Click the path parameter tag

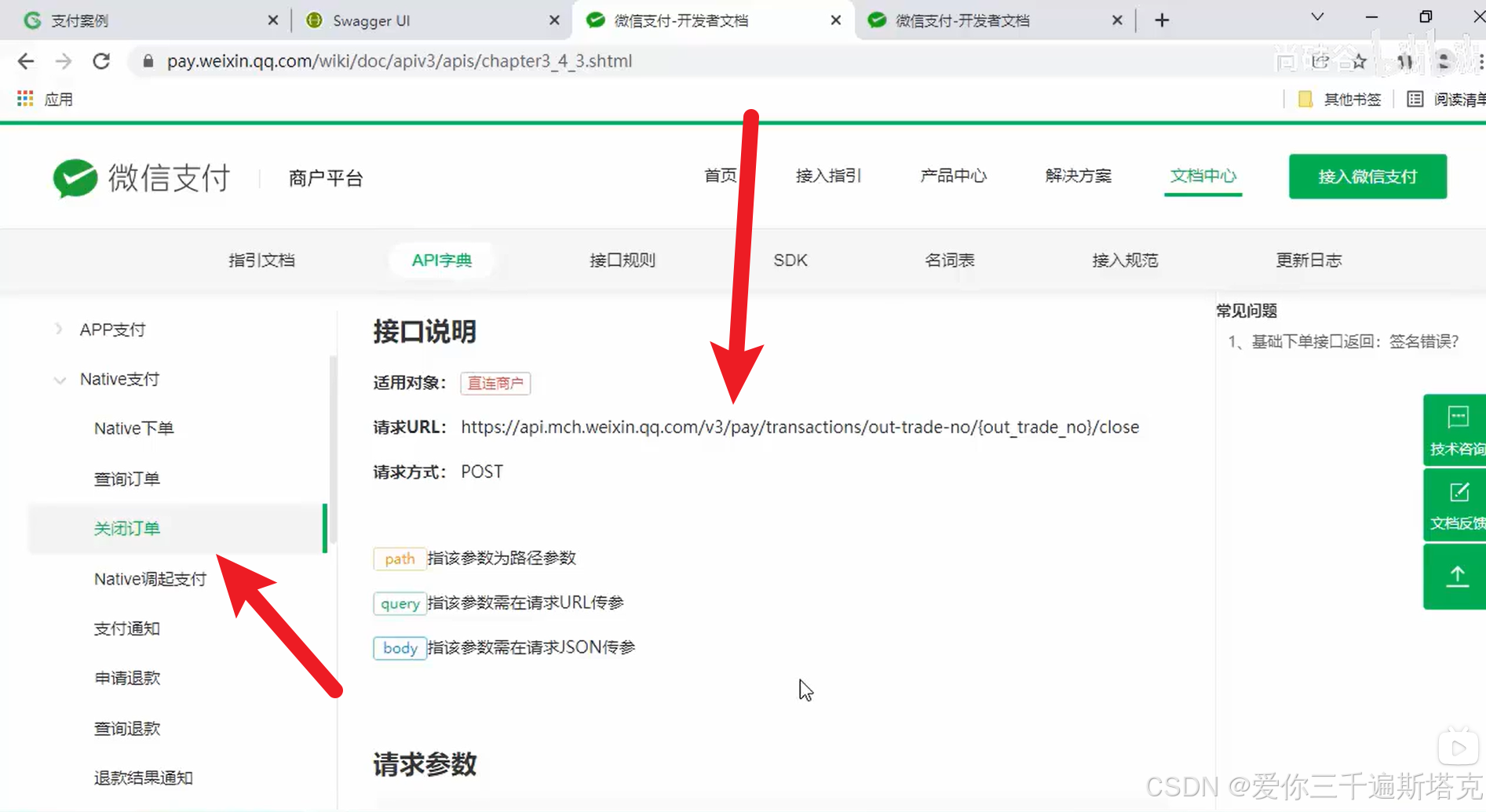400,559
